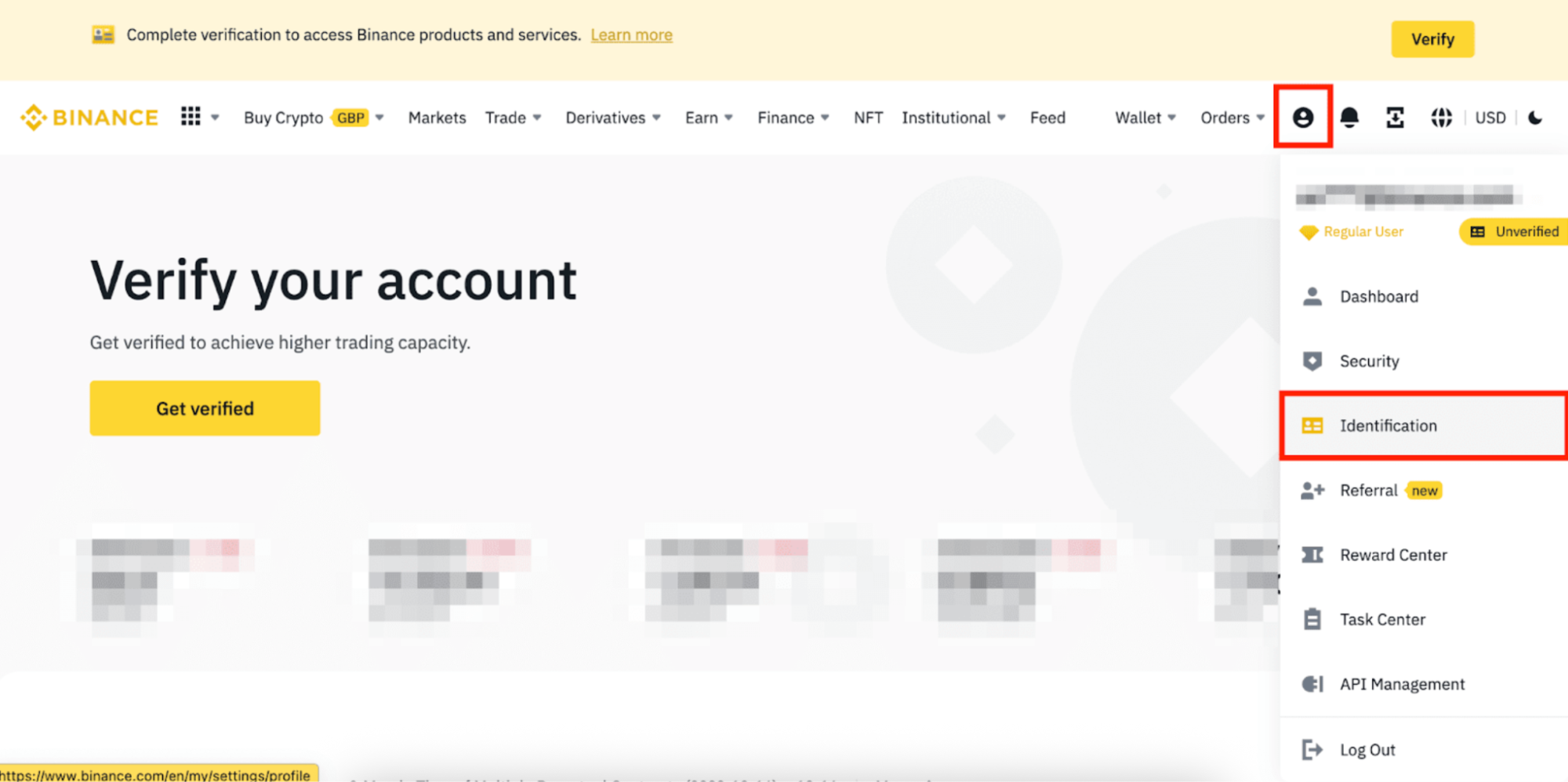Screen dimensions: 1568x782
Task: Click the Binance logo
Action: [89, 117]
